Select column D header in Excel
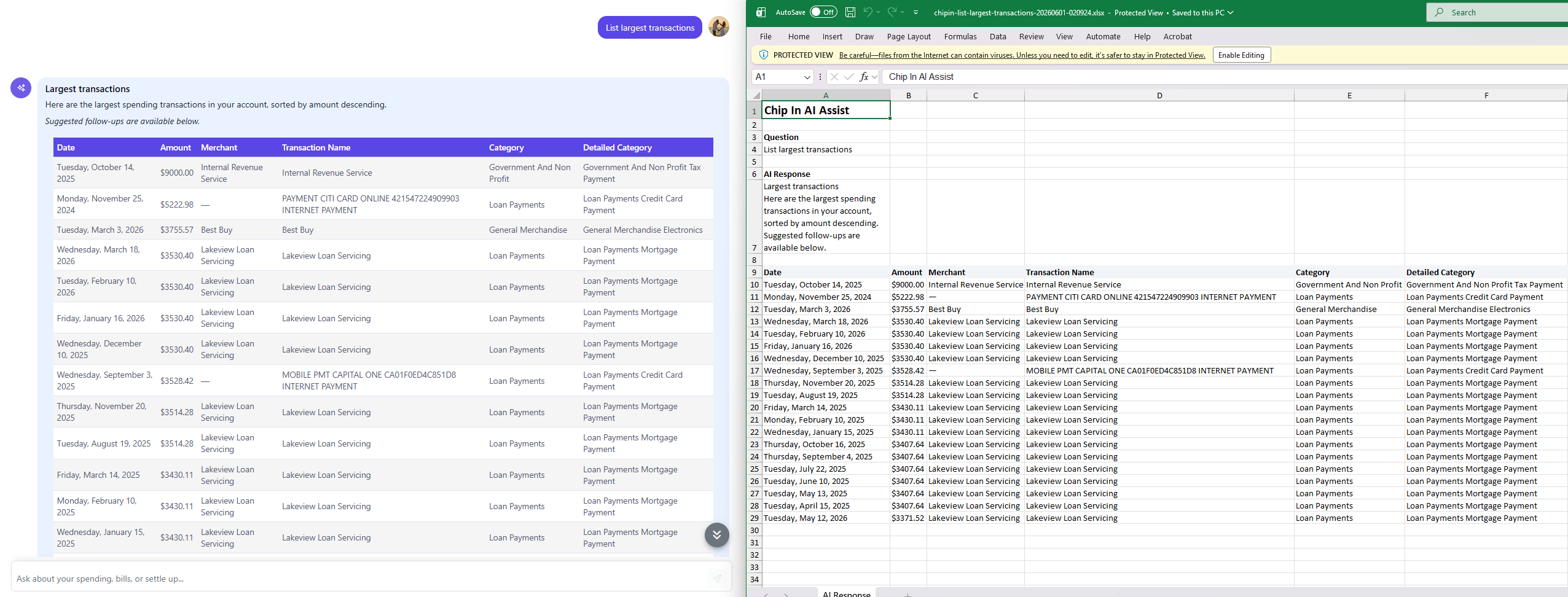 tap(1159, 95)
